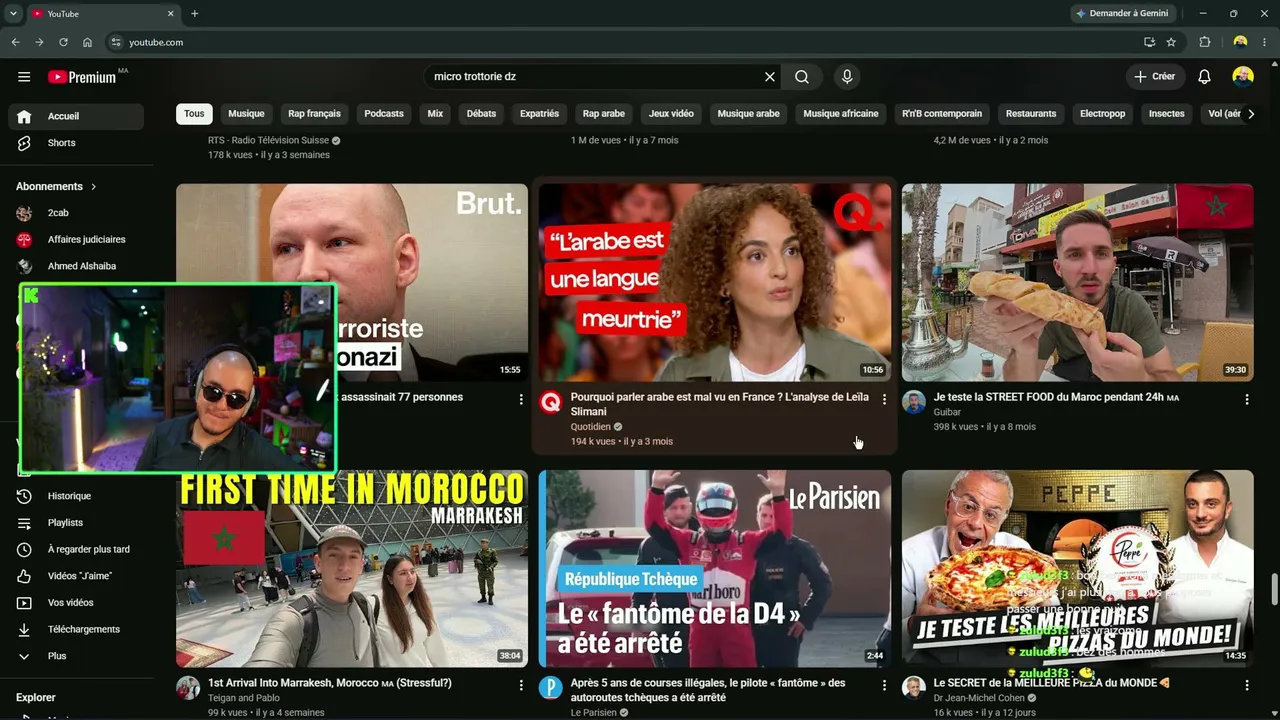Open Ahmed Alshaiba subscription
1280x720 pixels.
76,266
